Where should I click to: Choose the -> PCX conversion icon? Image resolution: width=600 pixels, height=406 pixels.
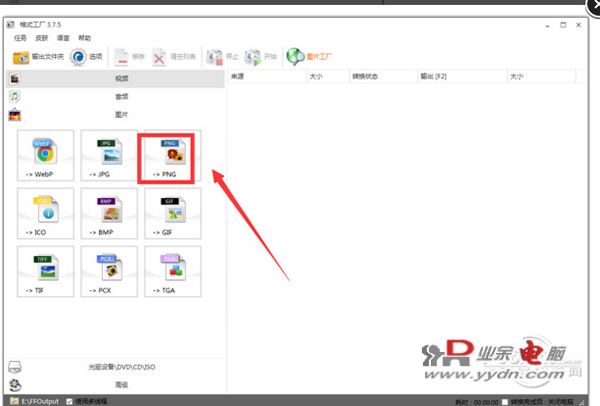click(x=109, y=271)
